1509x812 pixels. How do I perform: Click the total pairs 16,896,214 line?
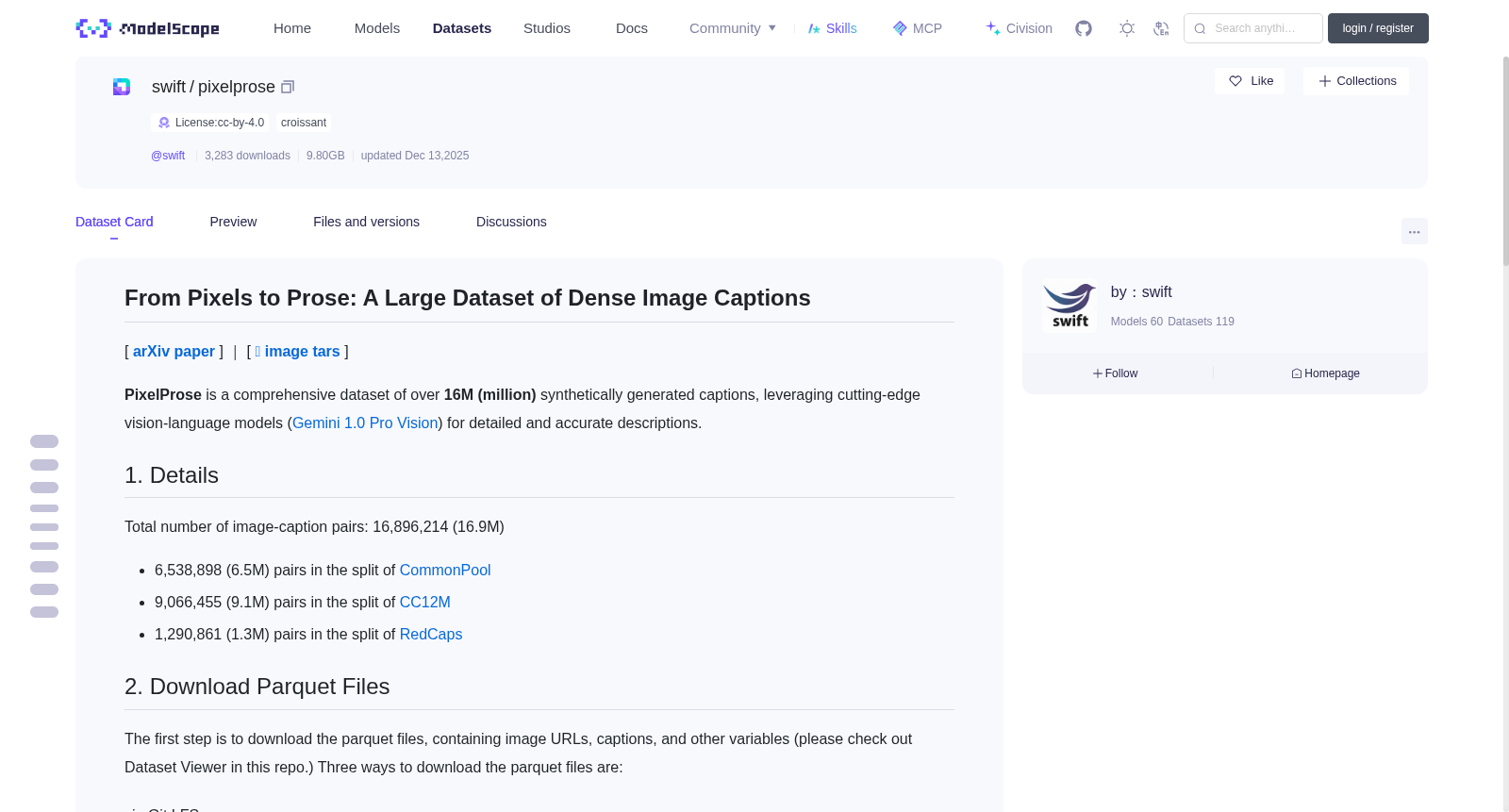(x=314, y=527)
